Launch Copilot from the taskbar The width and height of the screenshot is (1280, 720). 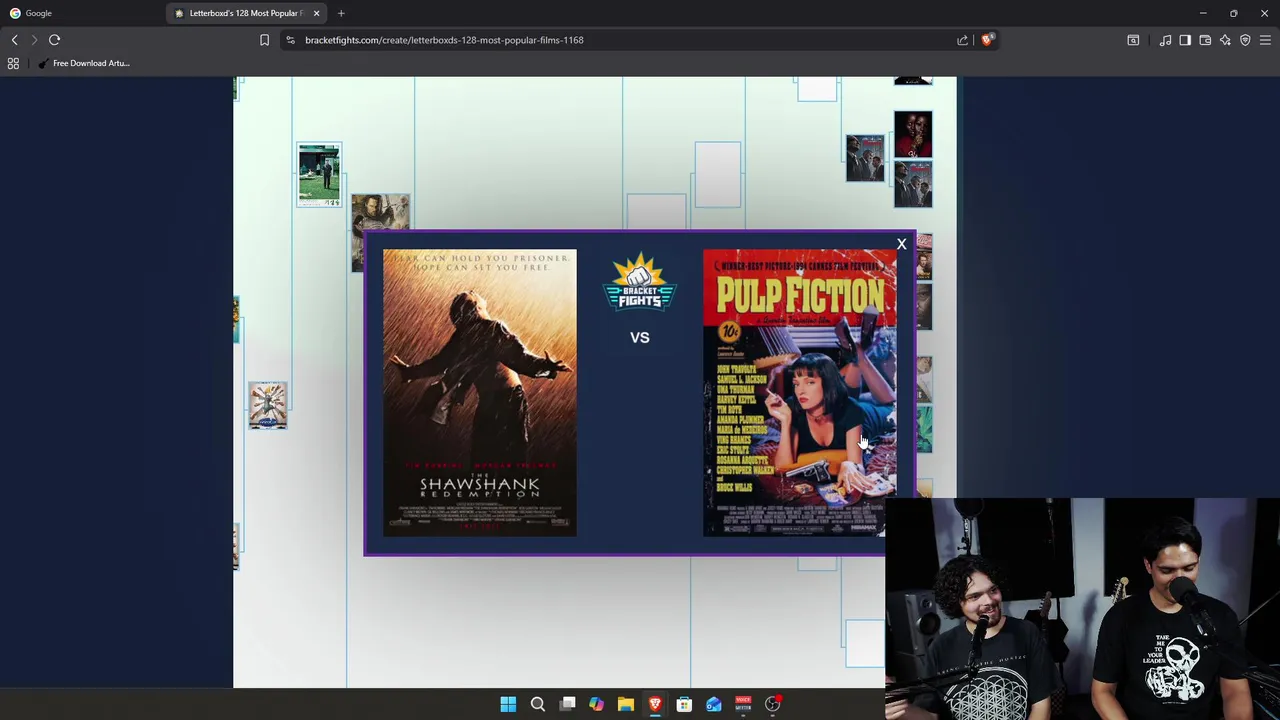coord(596,704)
